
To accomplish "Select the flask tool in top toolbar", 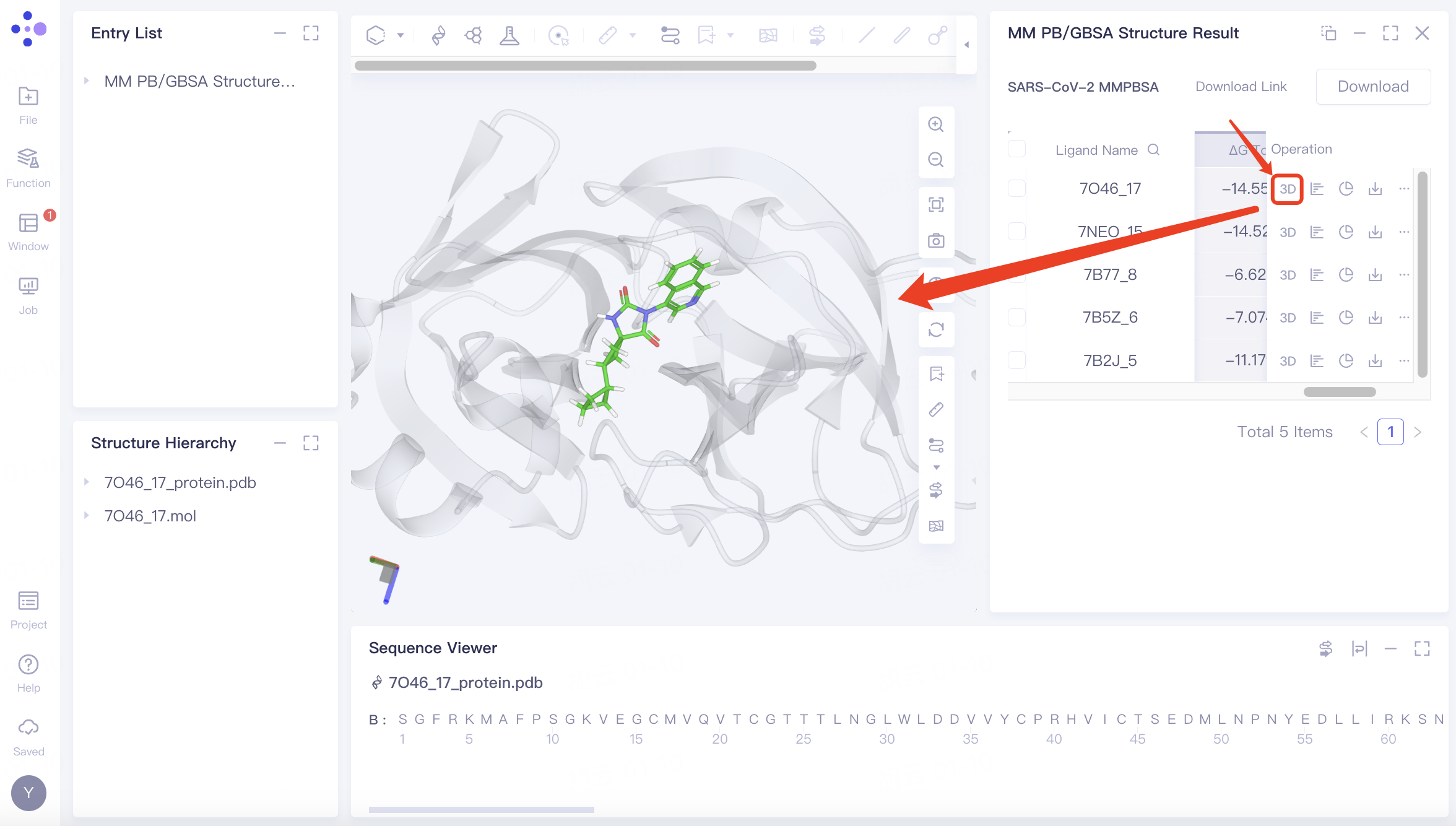I will [509, 35].
